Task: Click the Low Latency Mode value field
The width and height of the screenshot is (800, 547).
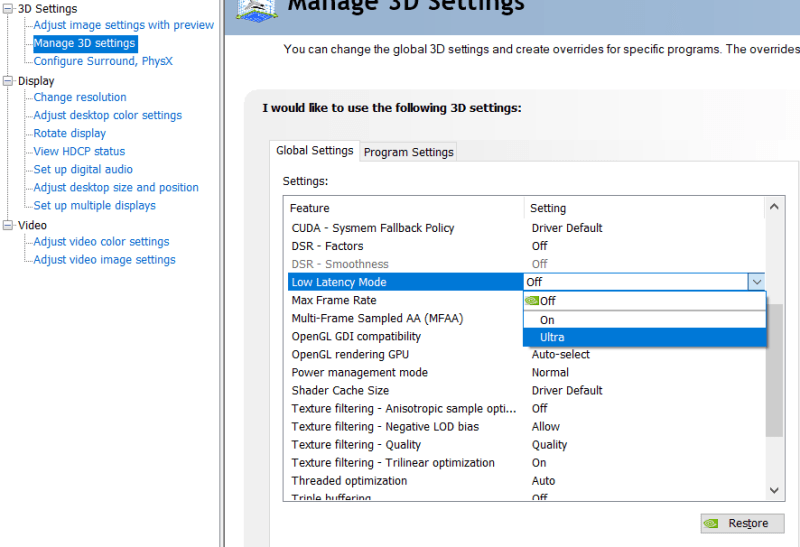Action: point(636,282)
